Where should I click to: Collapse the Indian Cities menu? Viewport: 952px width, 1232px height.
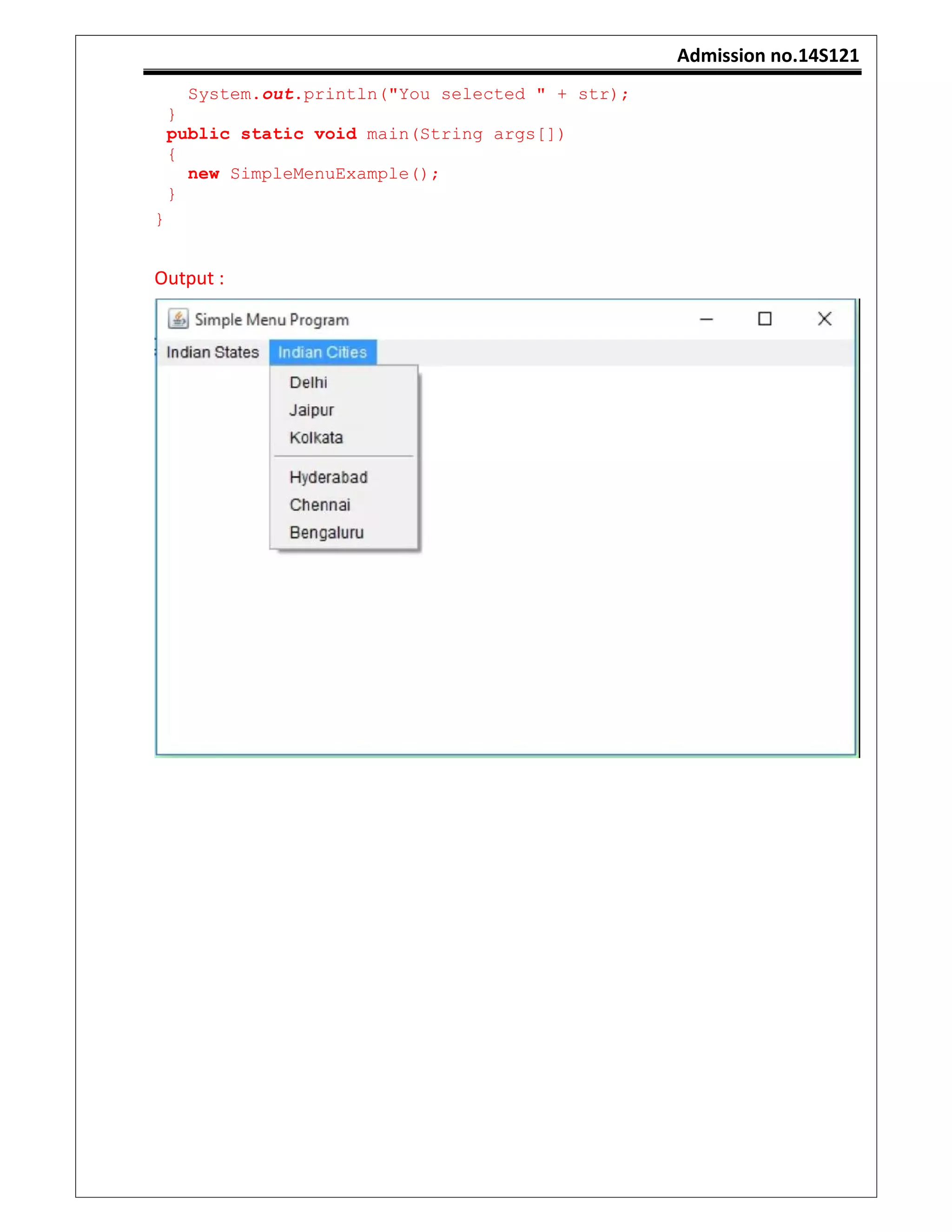(x=323, y=352)
